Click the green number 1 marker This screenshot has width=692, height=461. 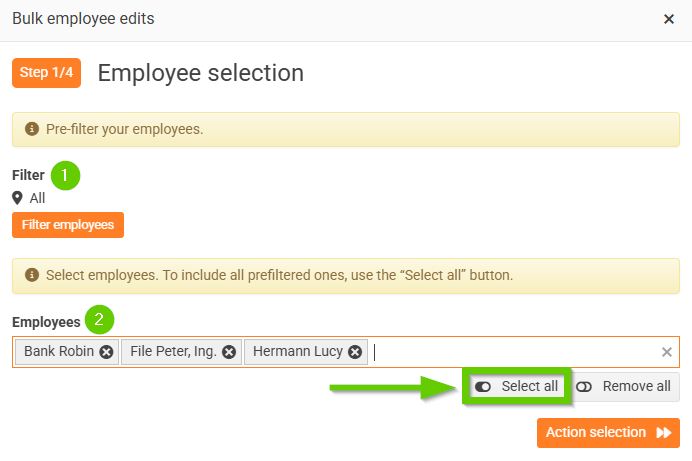point(65,175)
